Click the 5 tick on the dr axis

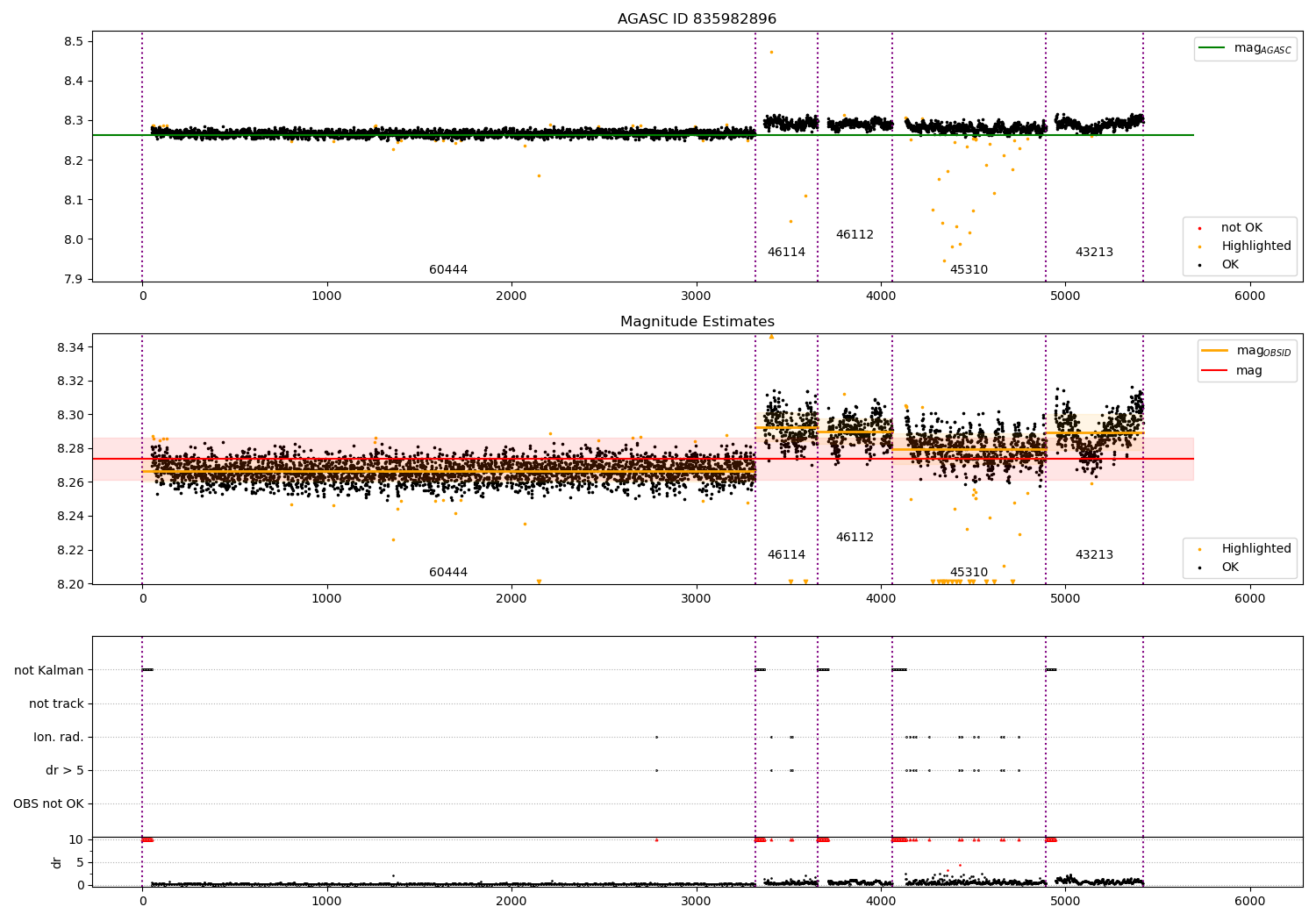pos(80,863)
